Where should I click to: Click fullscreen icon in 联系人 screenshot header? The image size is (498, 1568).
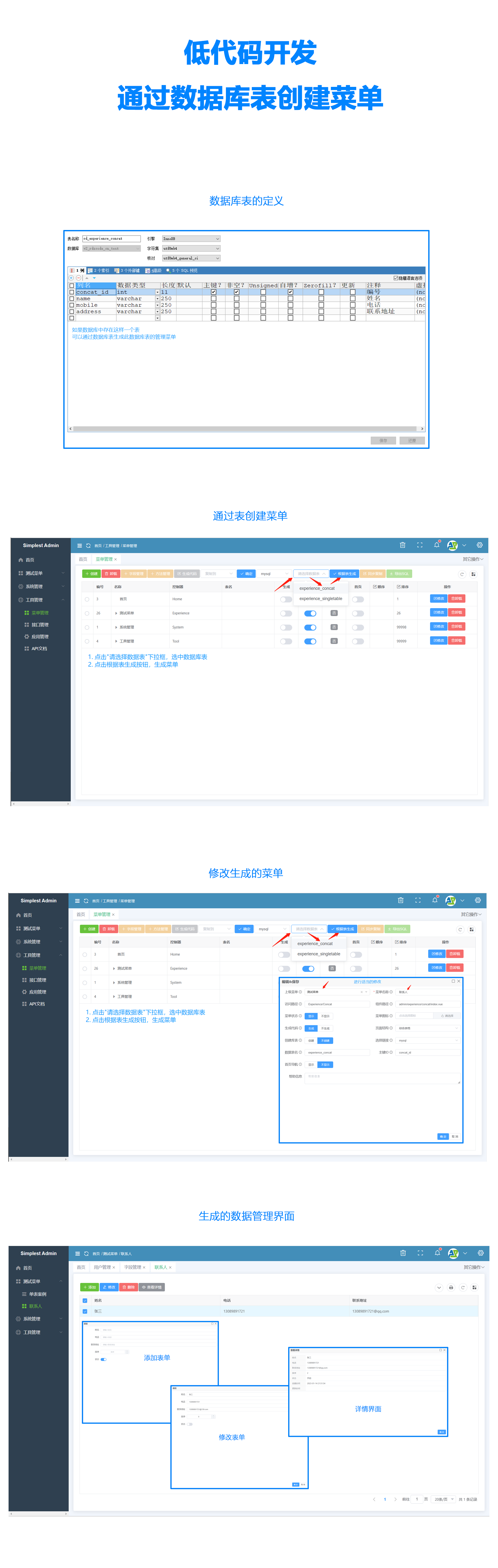click(420, 1253)
